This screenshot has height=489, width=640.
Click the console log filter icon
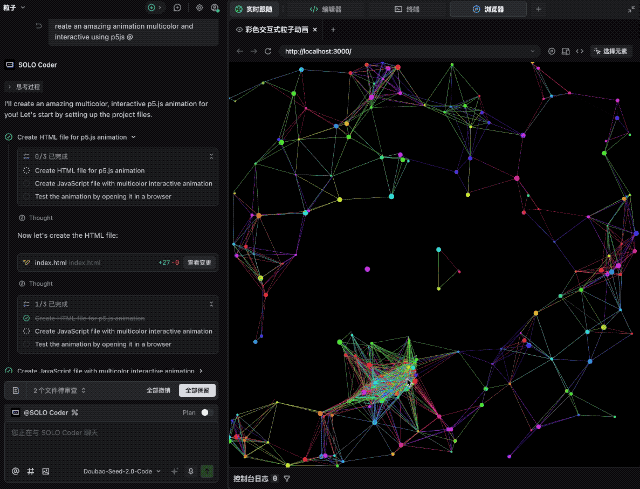tap(287, 479)
